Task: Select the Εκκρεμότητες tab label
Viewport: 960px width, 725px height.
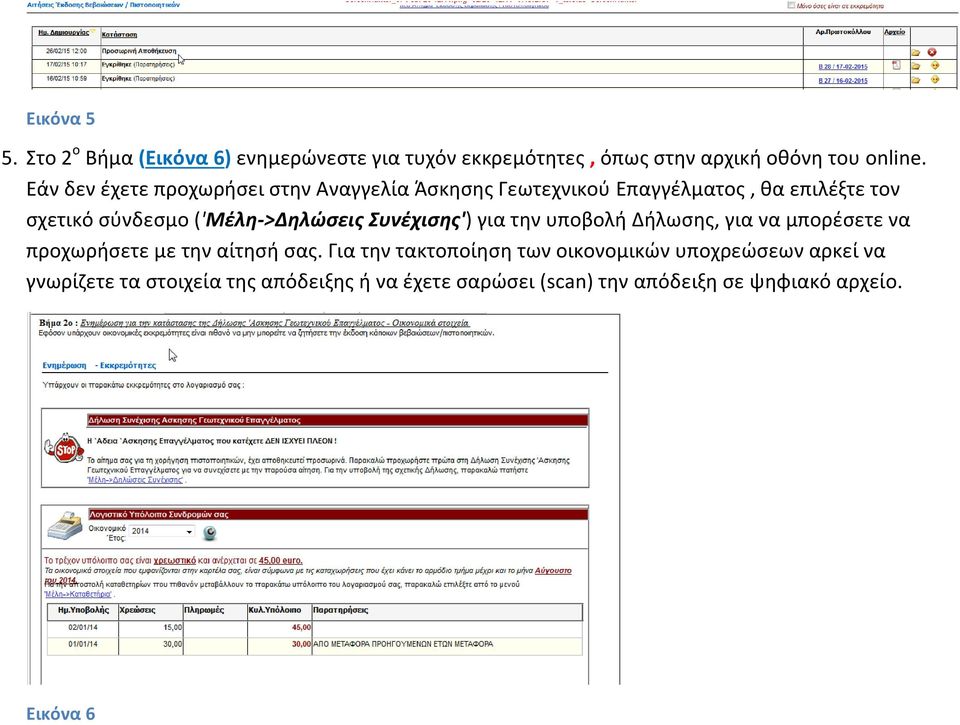Action: (127, 366)
